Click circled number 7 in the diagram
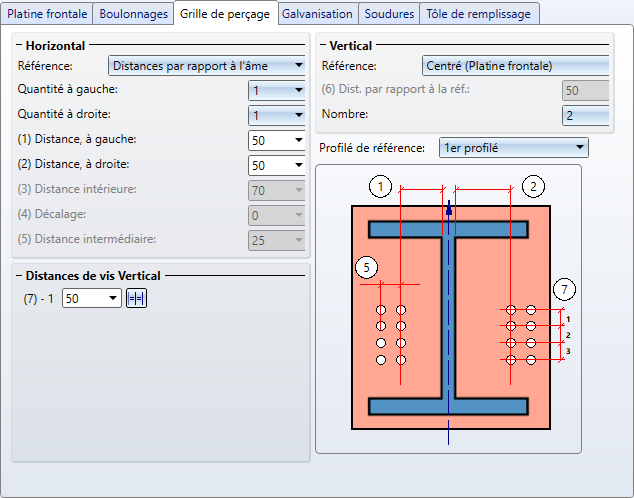Viewport: 634px width, 498px height. pos(565,290)
